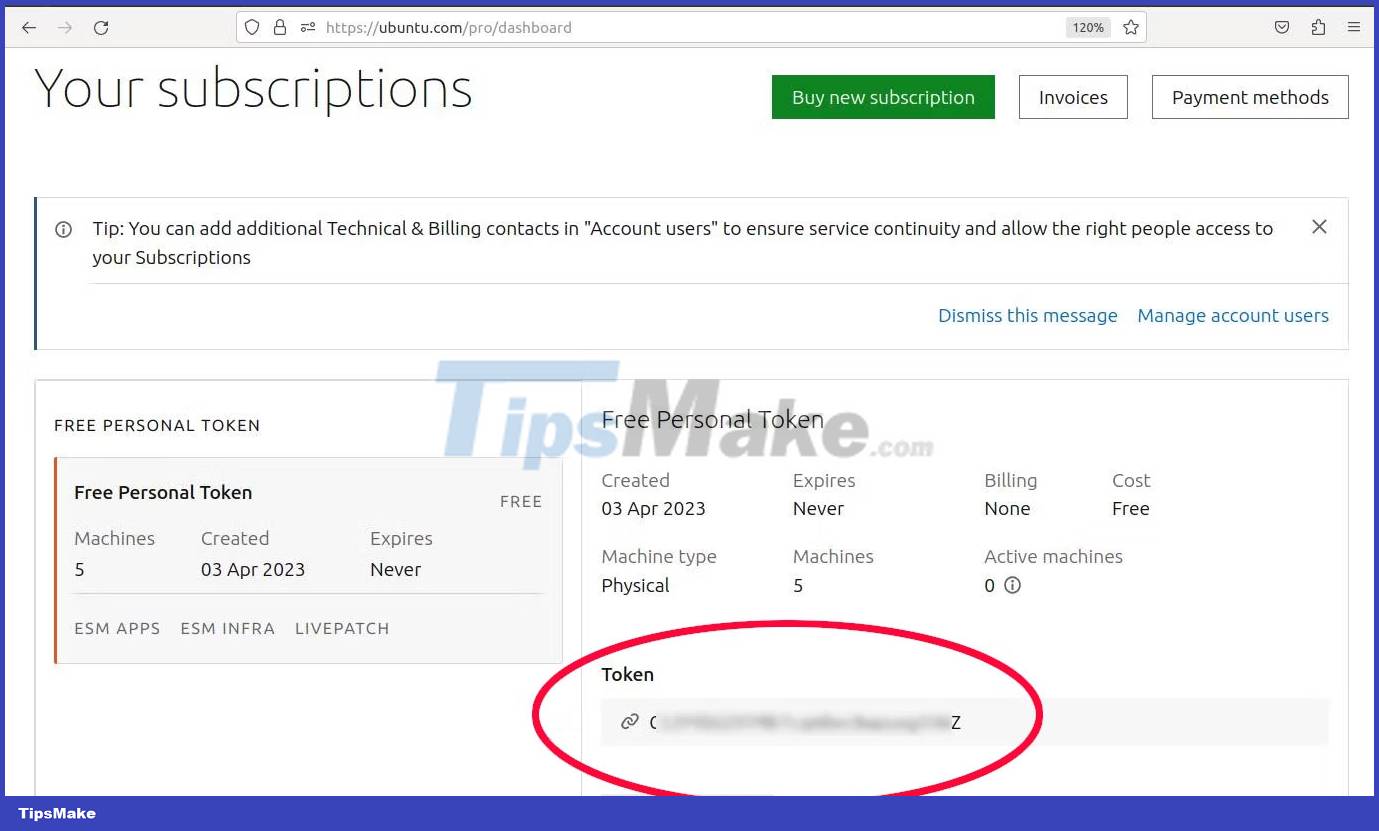1379x831 pixels.
Task: Click the link icon next to token
Action: (x=629, y=722)
